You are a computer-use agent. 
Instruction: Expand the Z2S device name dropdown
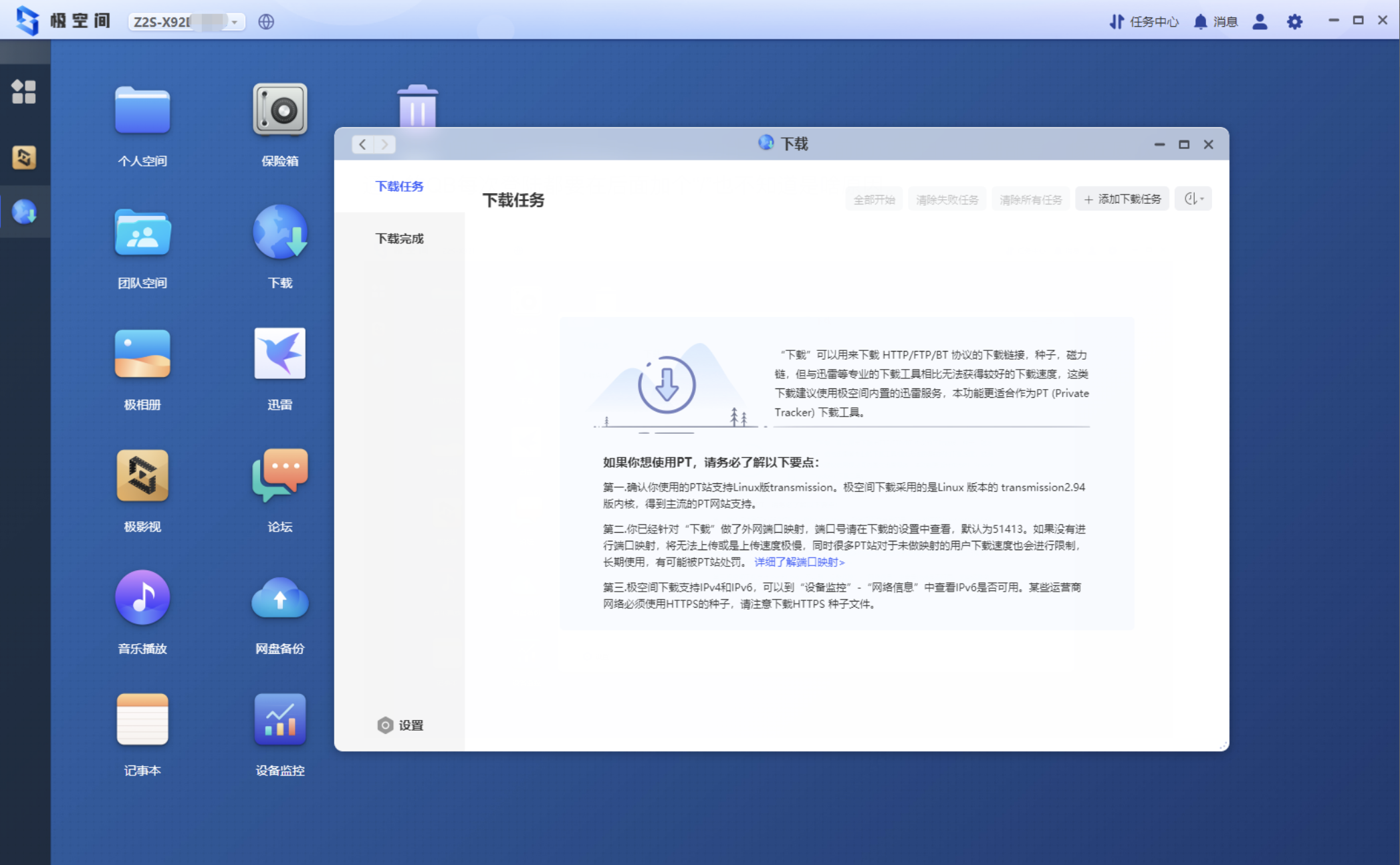[x=234, y=22]
